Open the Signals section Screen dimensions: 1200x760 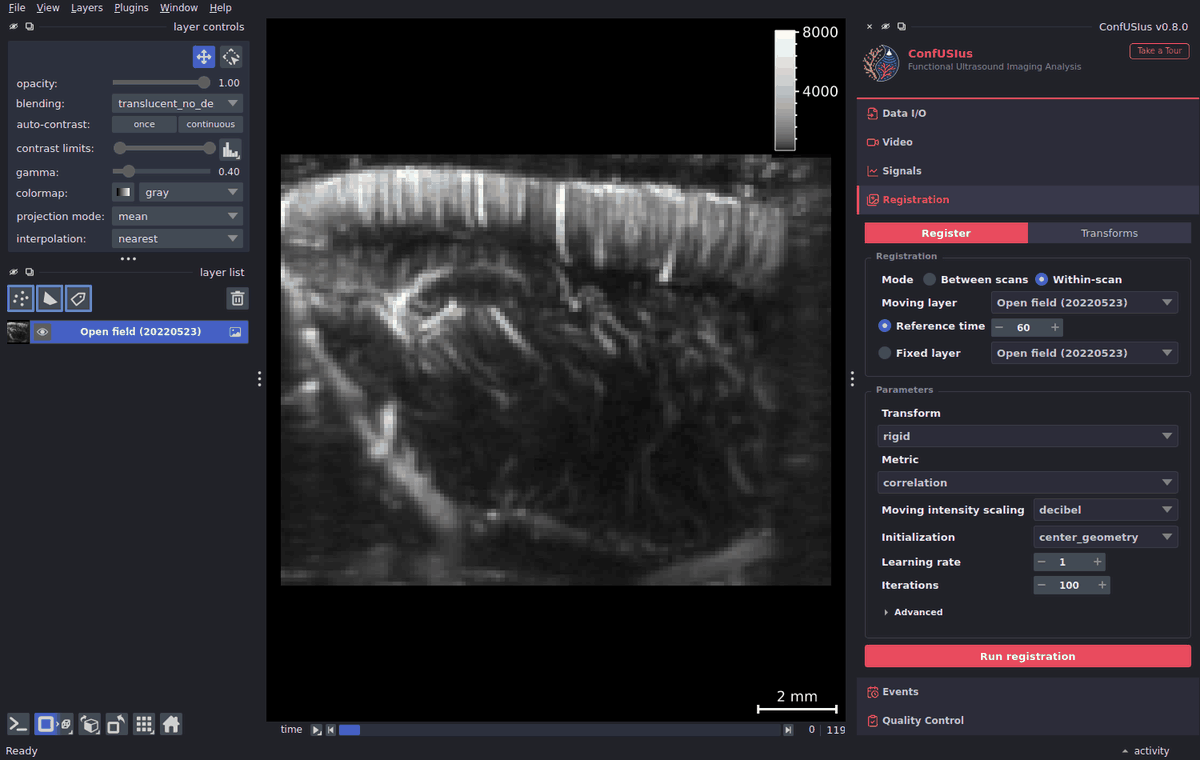pos(1028,171)
